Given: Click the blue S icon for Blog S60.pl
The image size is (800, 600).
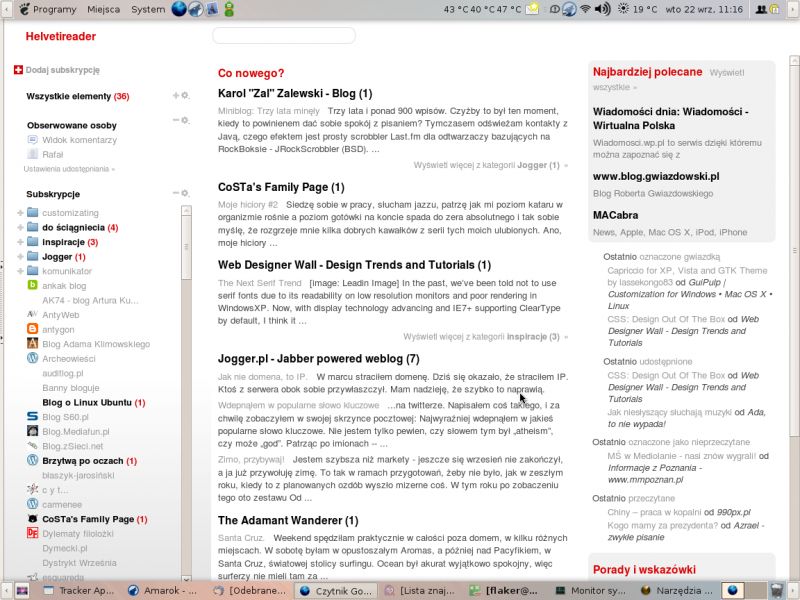Looking at the screenshot, I should pyautogui.click(x=33, y=416).
